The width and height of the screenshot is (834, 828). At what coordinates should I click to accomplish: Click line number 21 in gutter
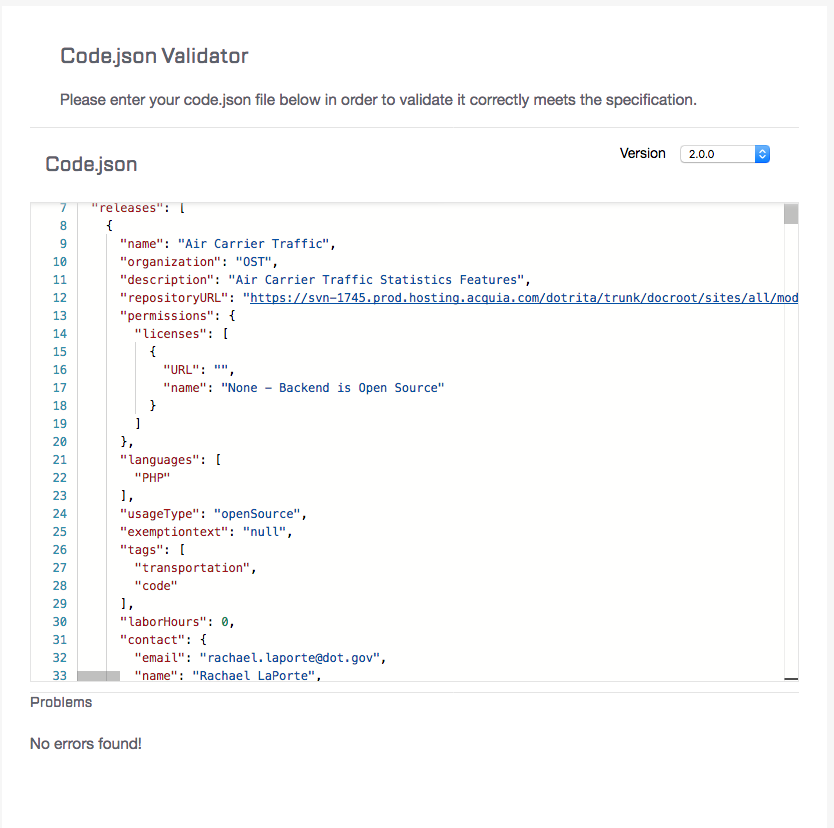pos(60,460)
